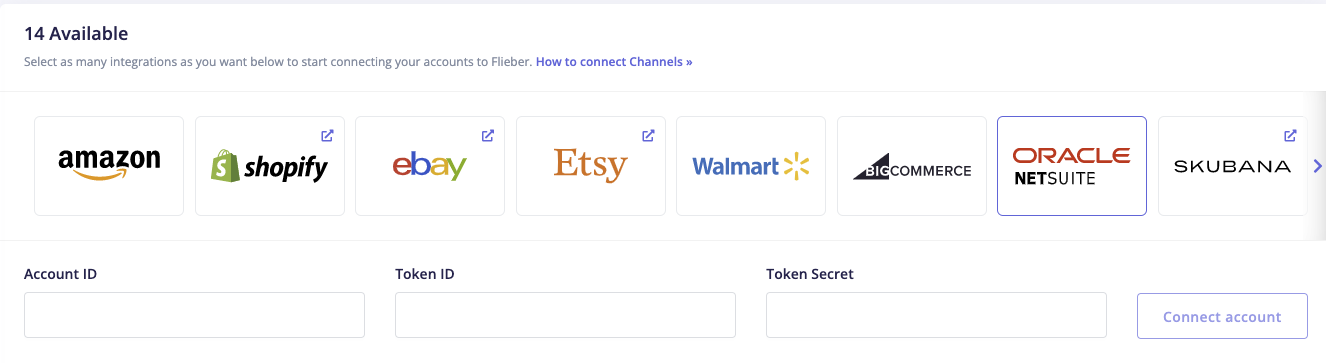The height and width of the screenshot is (363, 1326).
Task: Choose the BigCommerce integration card
Action: point(912,166)
